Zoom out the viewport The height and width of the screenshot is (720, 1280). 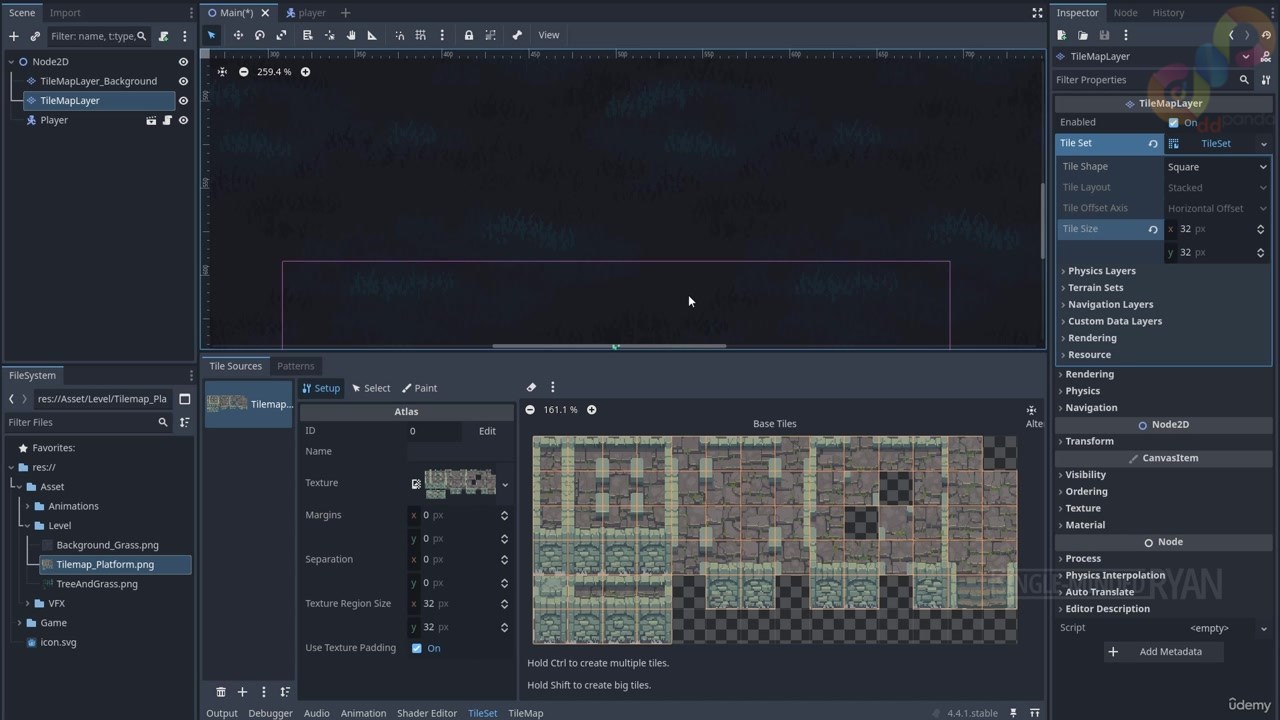coord(243,72)
